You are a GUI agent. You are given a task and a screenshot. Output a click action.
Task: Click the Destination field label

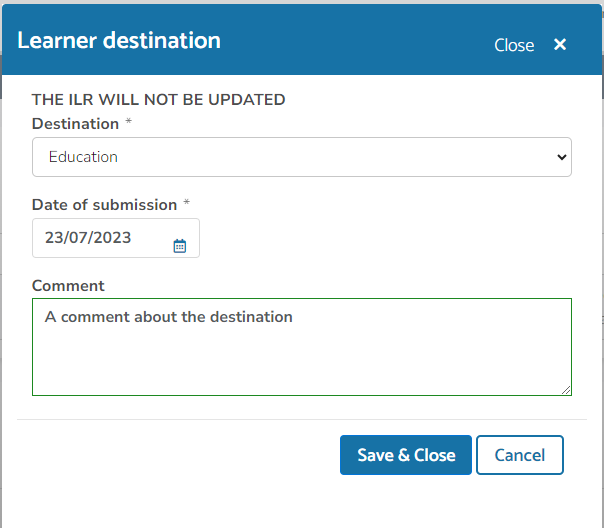75,124
